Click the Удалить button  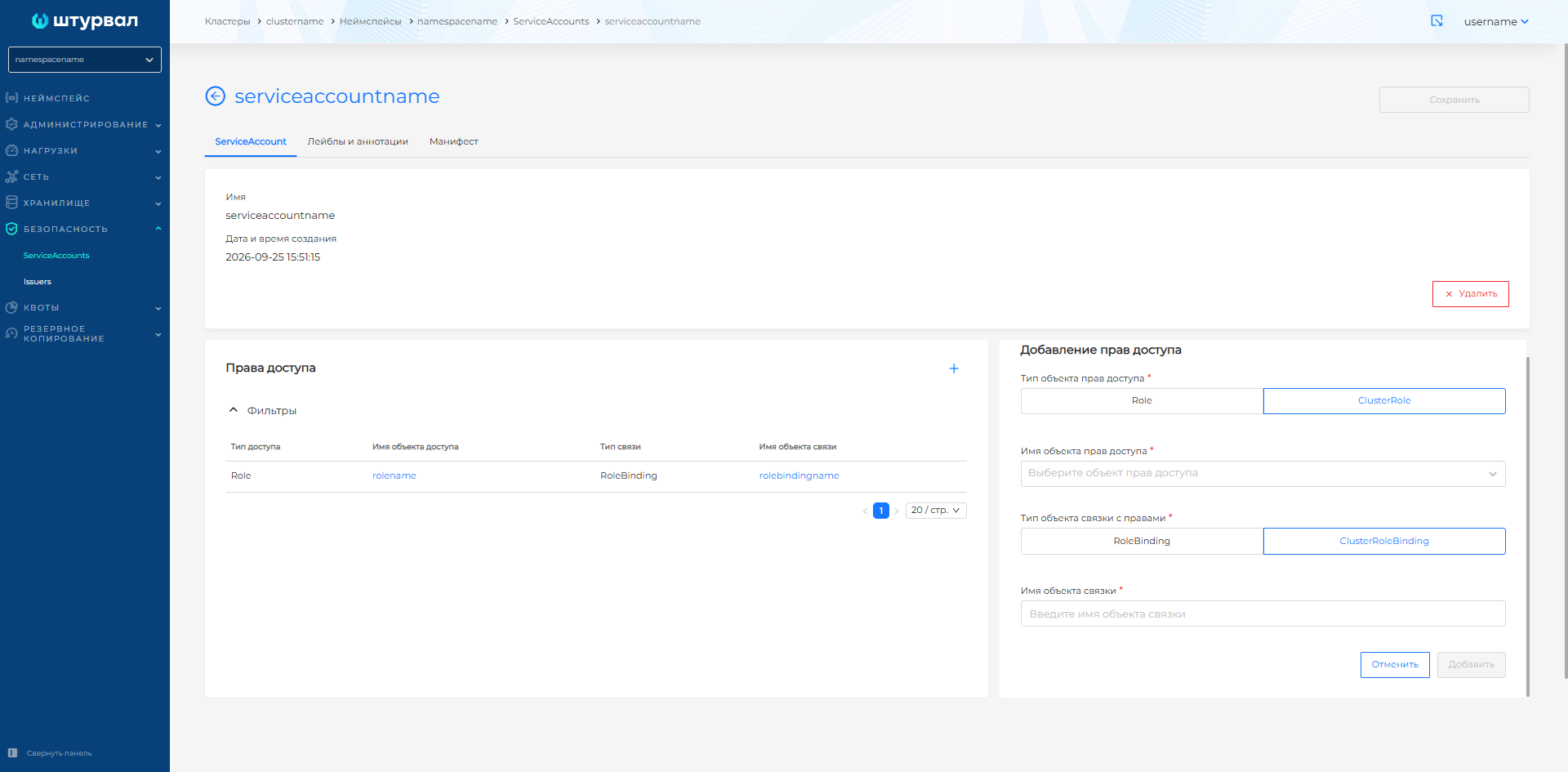[x=1471, y=294]
